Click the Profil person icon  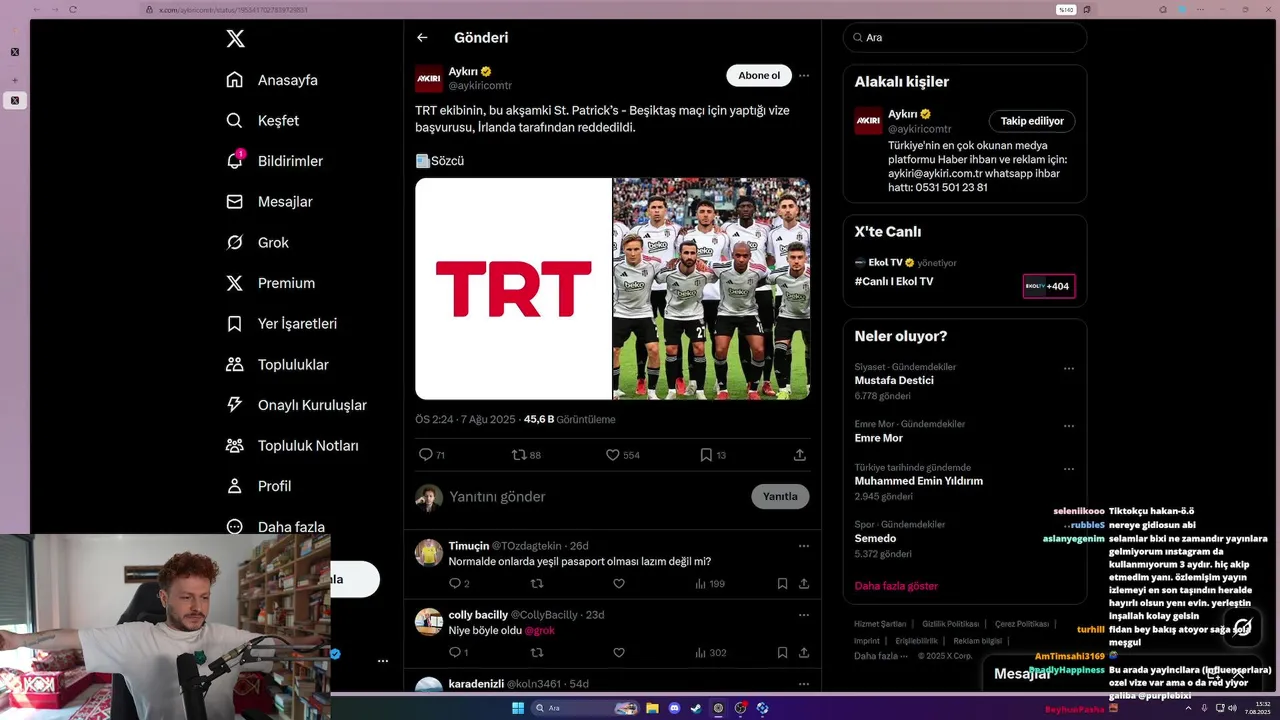coord(235,486)
